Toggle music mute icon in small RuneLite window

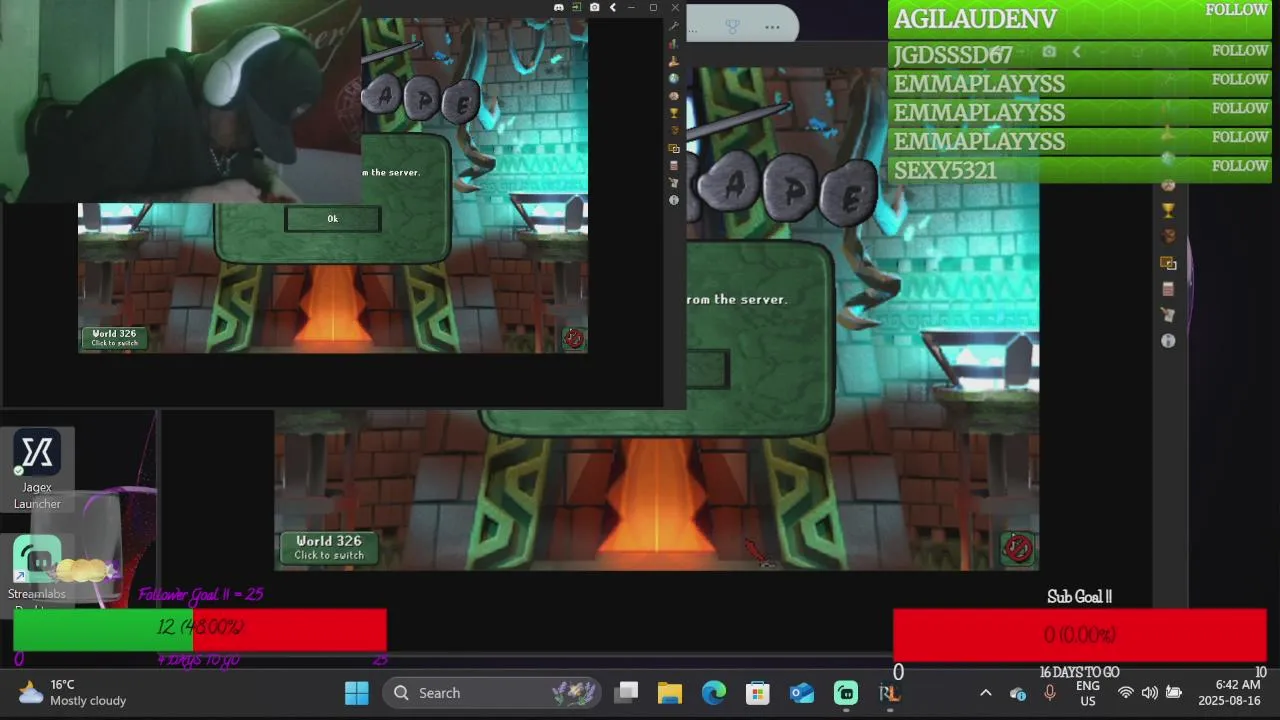[x=573, y=338]
